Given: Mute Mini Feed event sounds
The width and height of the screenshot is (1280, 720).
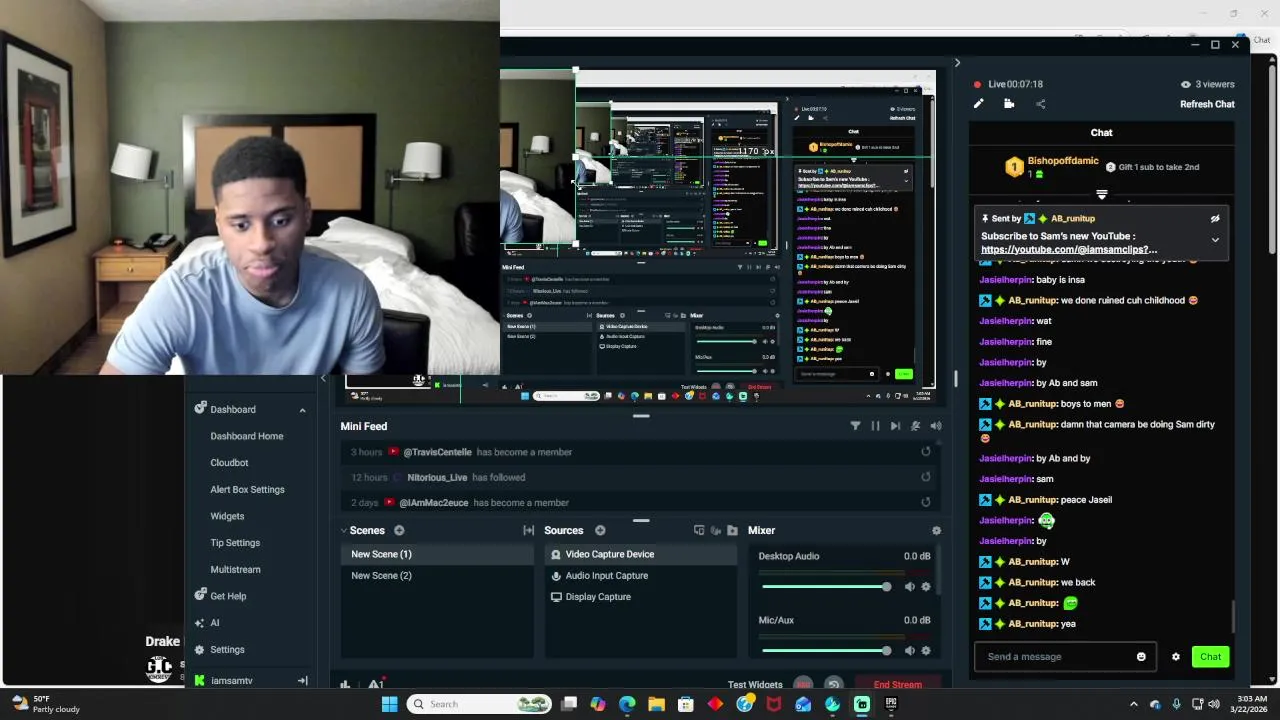Looking at the screenshot, I should (915, 426).
